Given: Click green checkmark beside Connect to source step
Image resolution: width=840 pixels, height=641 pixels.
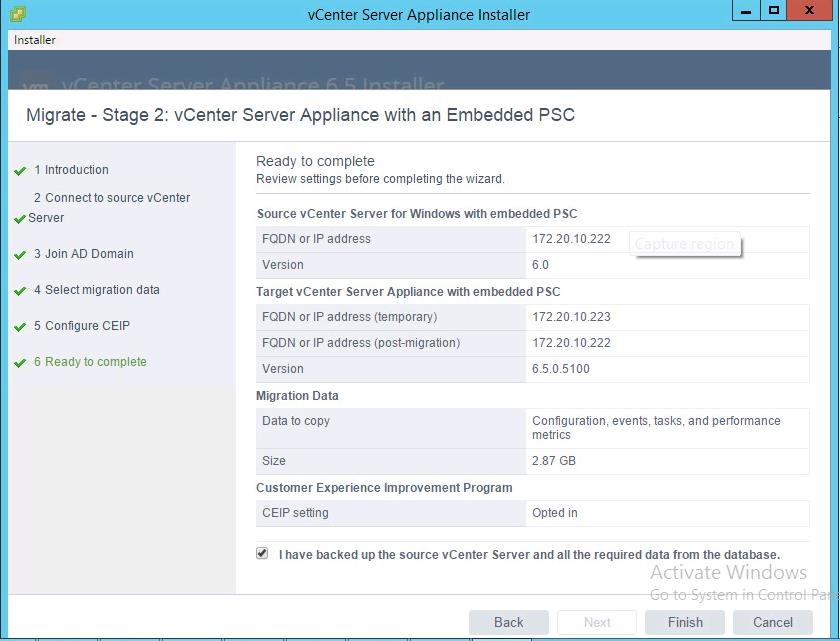Looking at the screenshot, I should 20,219.
